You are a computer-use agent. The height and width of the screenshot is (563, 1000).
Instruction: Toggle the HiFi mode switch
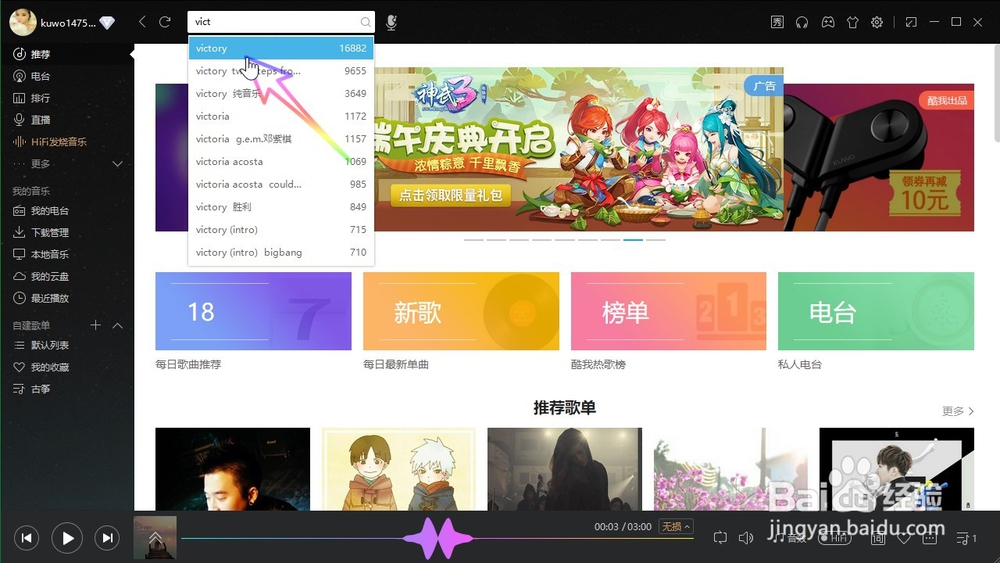click(835, 538)
